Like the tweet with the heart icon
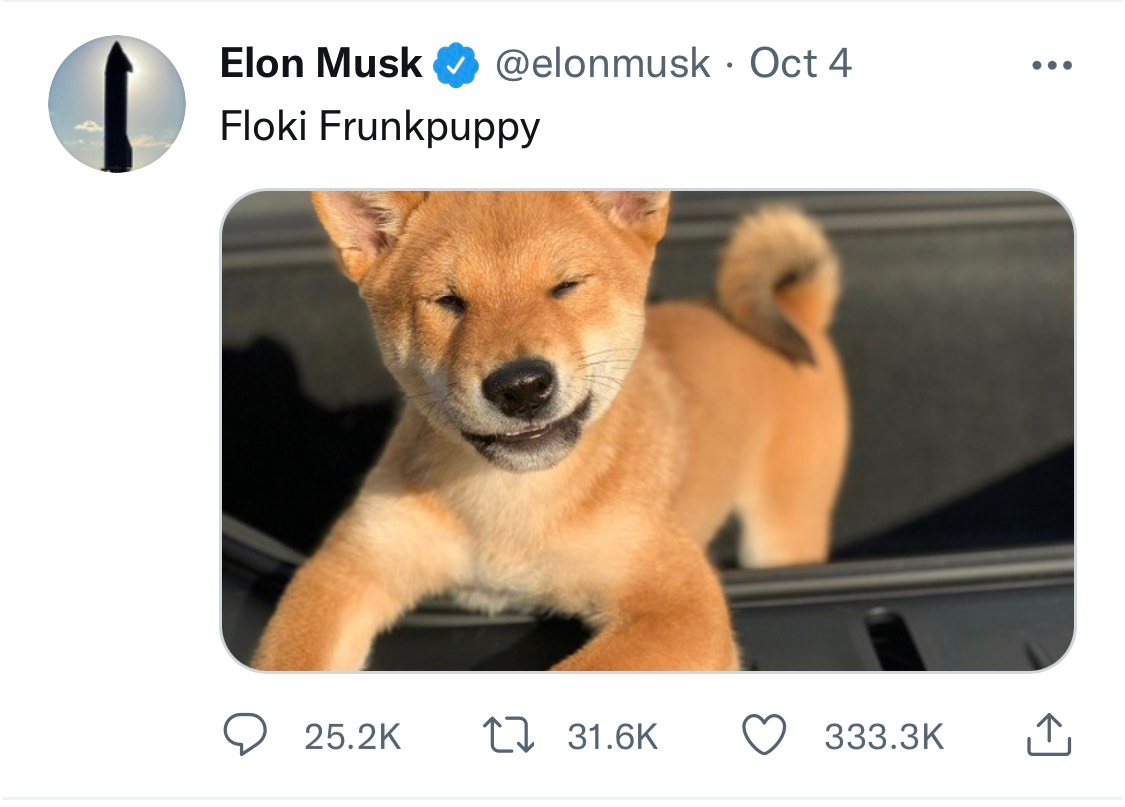 [x=766, y=737]
